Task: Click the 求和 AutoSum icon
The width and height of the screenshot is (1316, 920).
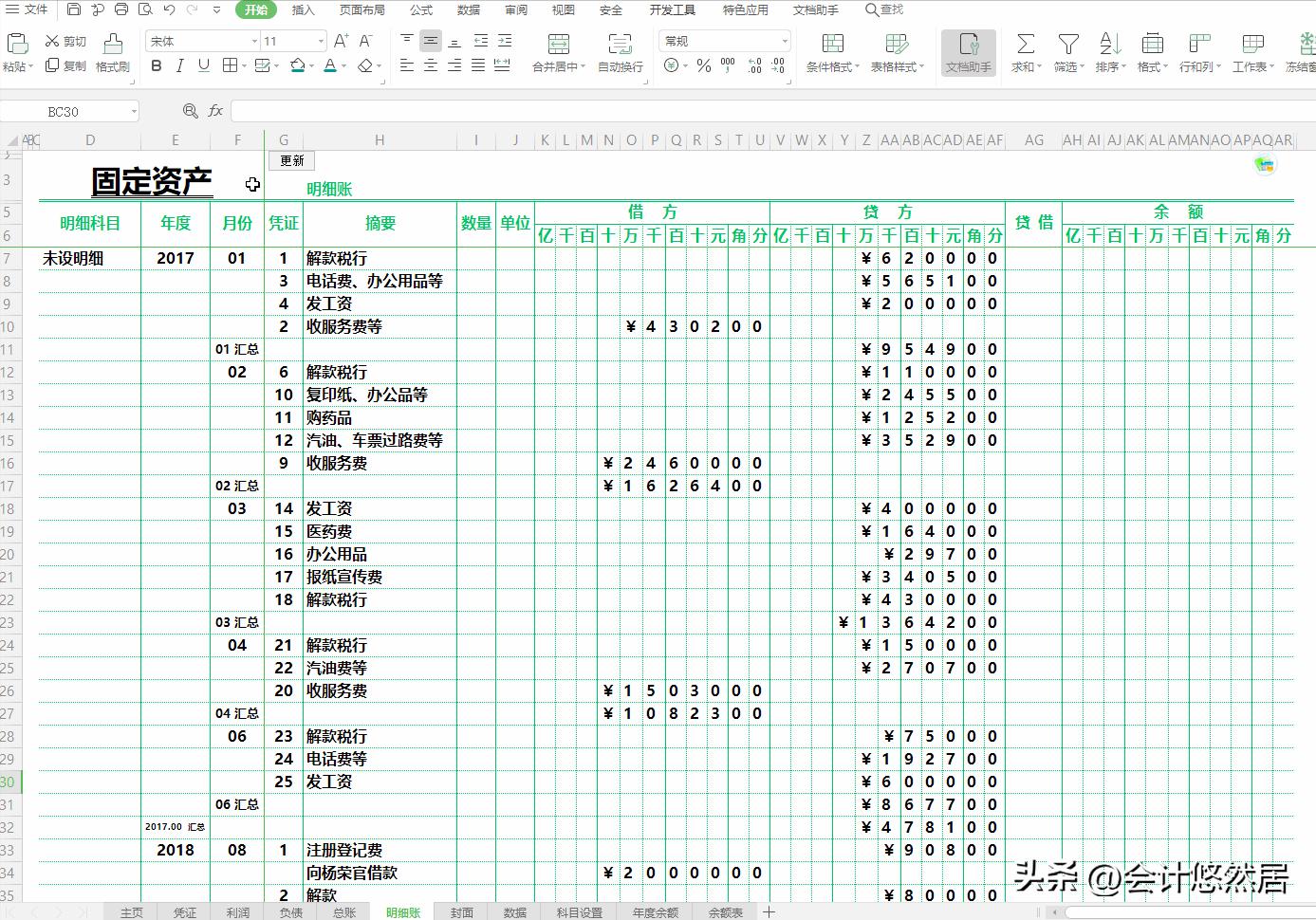Action: tap(1025, 54)
